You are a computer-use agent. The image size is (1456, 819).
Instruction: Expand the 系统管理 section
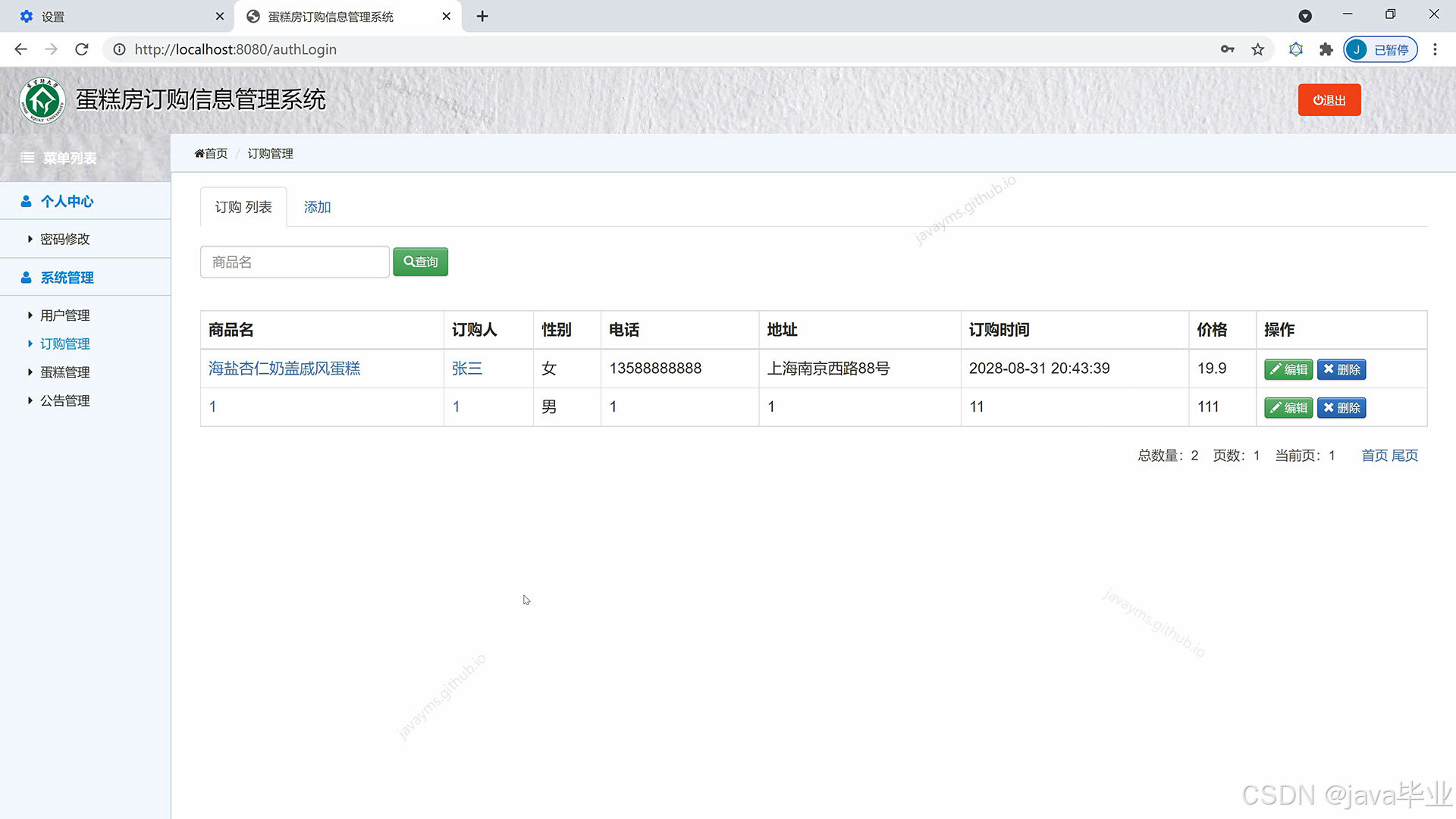85,278
